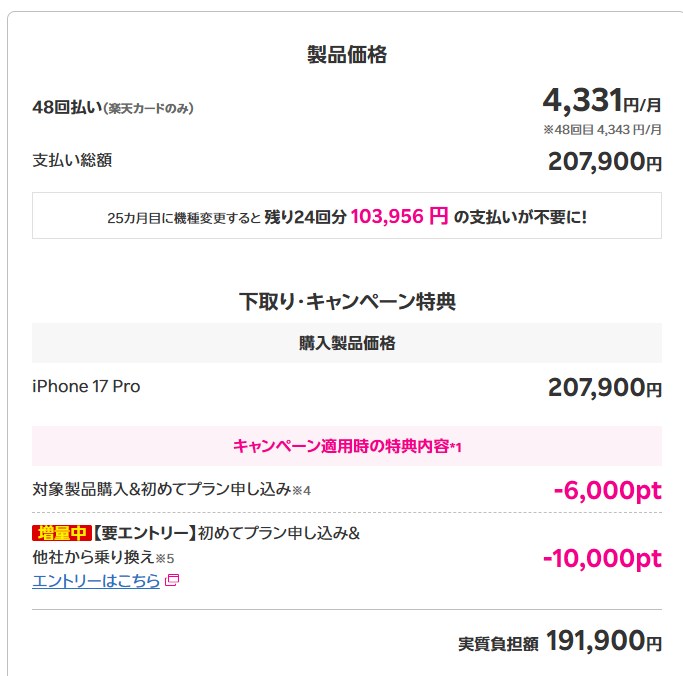Open the エントリーはこちら link
This screenshot has height=676, width=683.
[x=96, y=581]
